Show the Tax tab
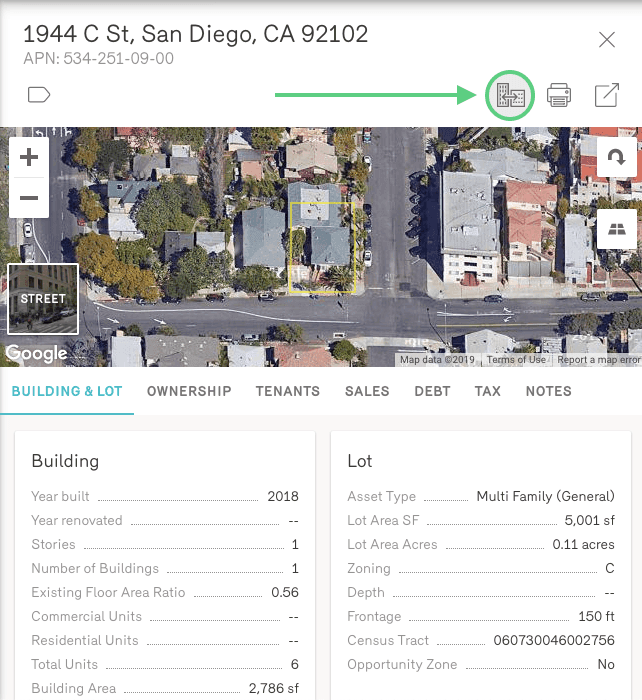The height and width of the screenshot is (700, 642). coord(488,391)
